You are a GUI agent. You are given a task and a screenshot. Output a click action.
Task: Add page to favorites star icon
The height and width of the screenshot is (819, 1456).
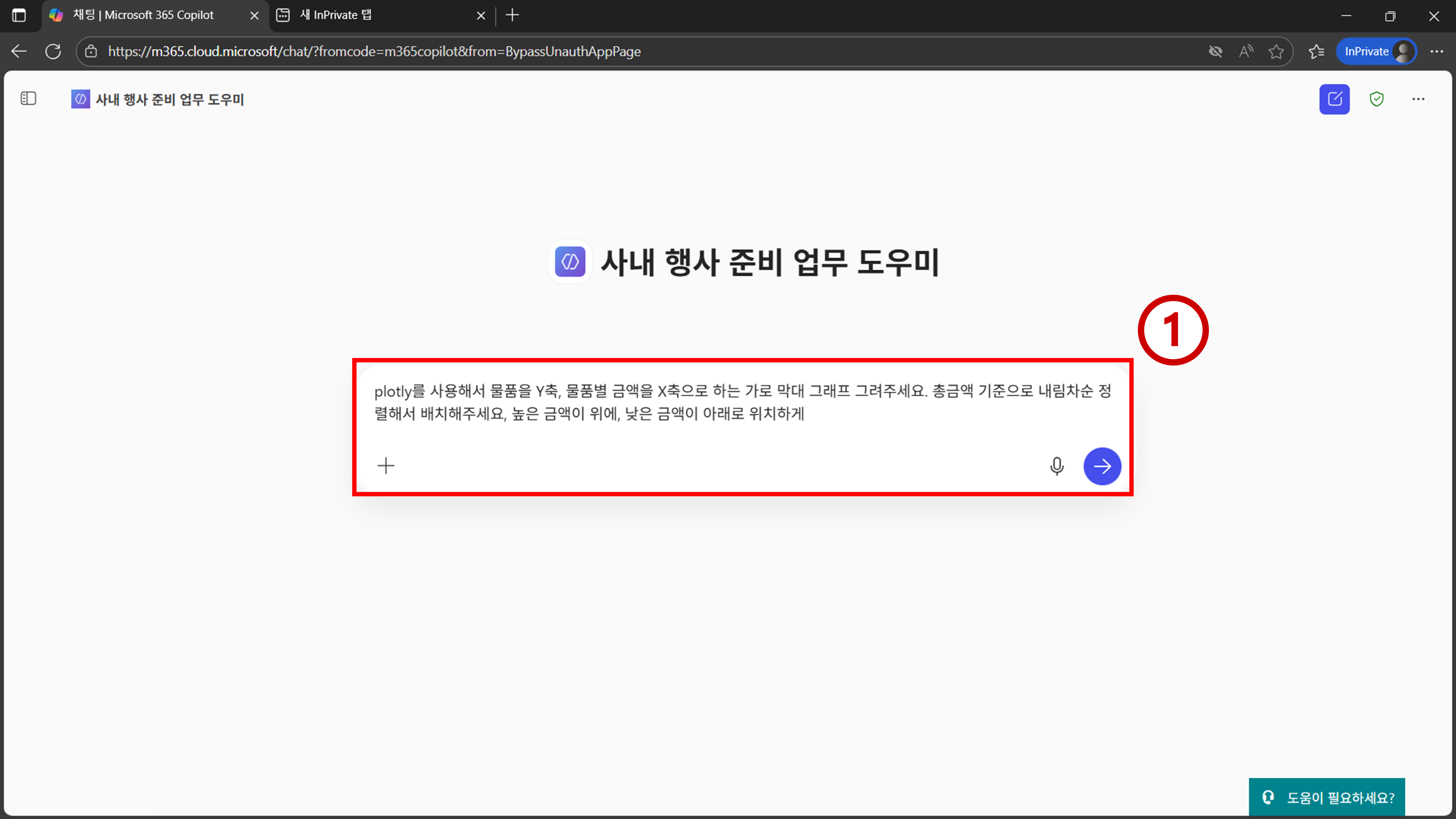point(1276,51)
